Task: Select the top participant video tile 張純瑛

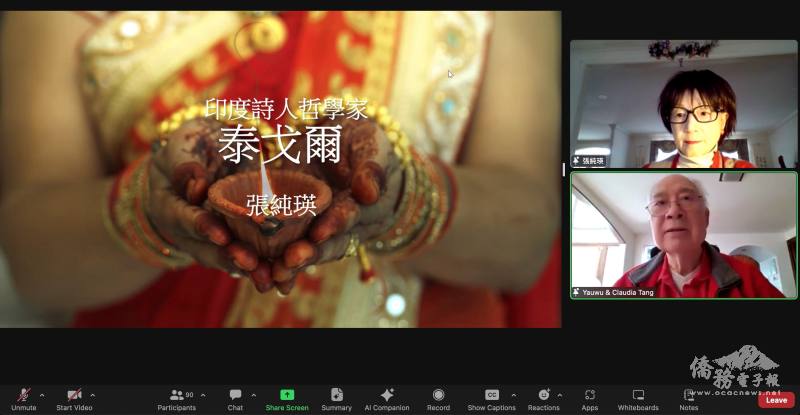Action: pos(684,104)
